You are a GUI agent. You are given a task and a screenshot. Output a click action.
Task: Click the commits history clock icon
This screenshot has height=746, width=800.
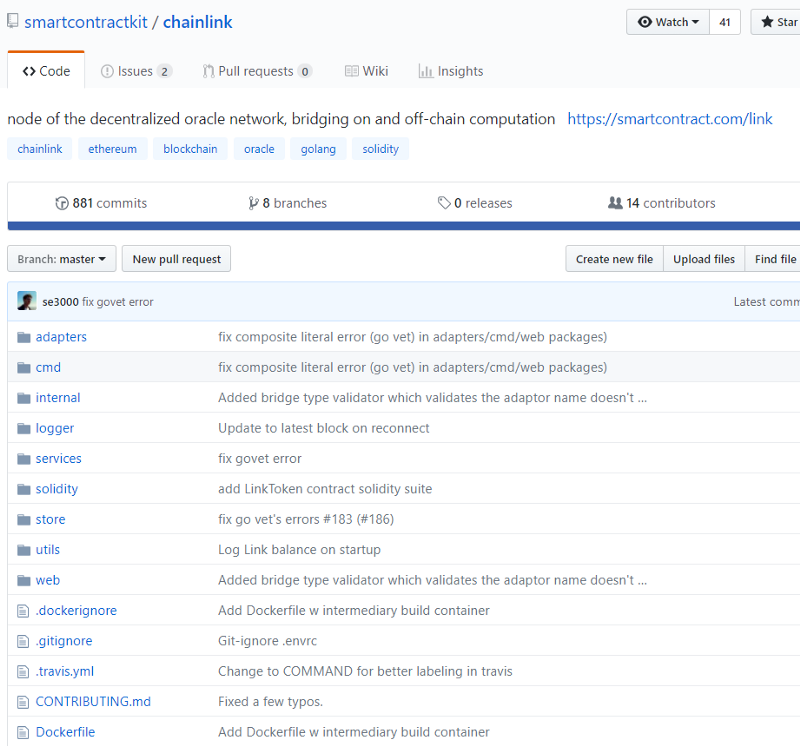(62, 203)
